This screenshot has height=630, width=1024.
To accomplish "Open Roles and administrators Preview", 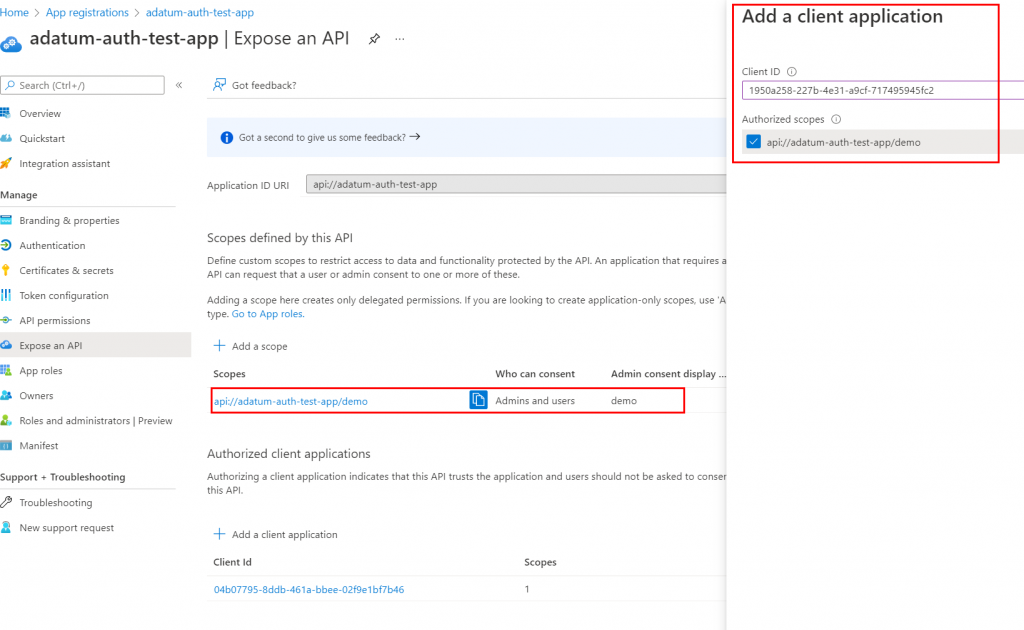I will click(96, 421).
